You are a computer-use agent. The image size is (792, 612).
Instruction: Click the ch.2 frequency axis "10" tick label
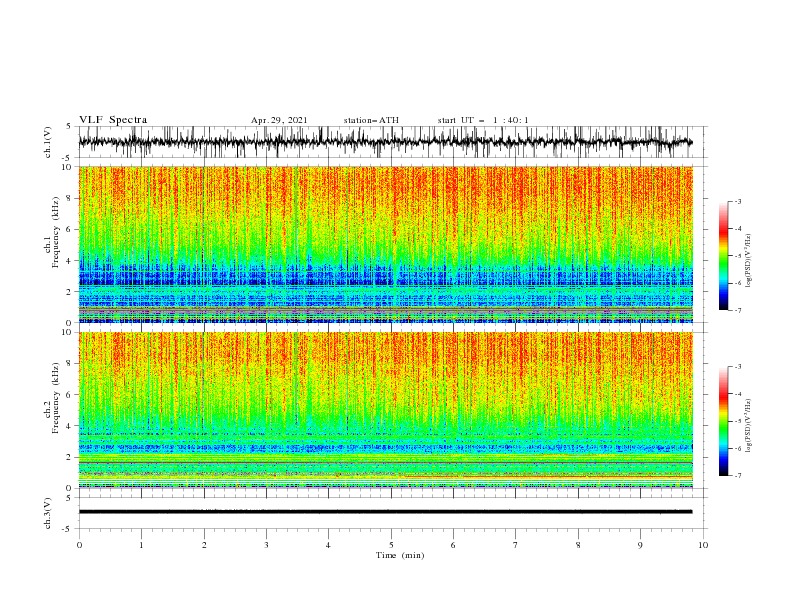pos(68,332)
